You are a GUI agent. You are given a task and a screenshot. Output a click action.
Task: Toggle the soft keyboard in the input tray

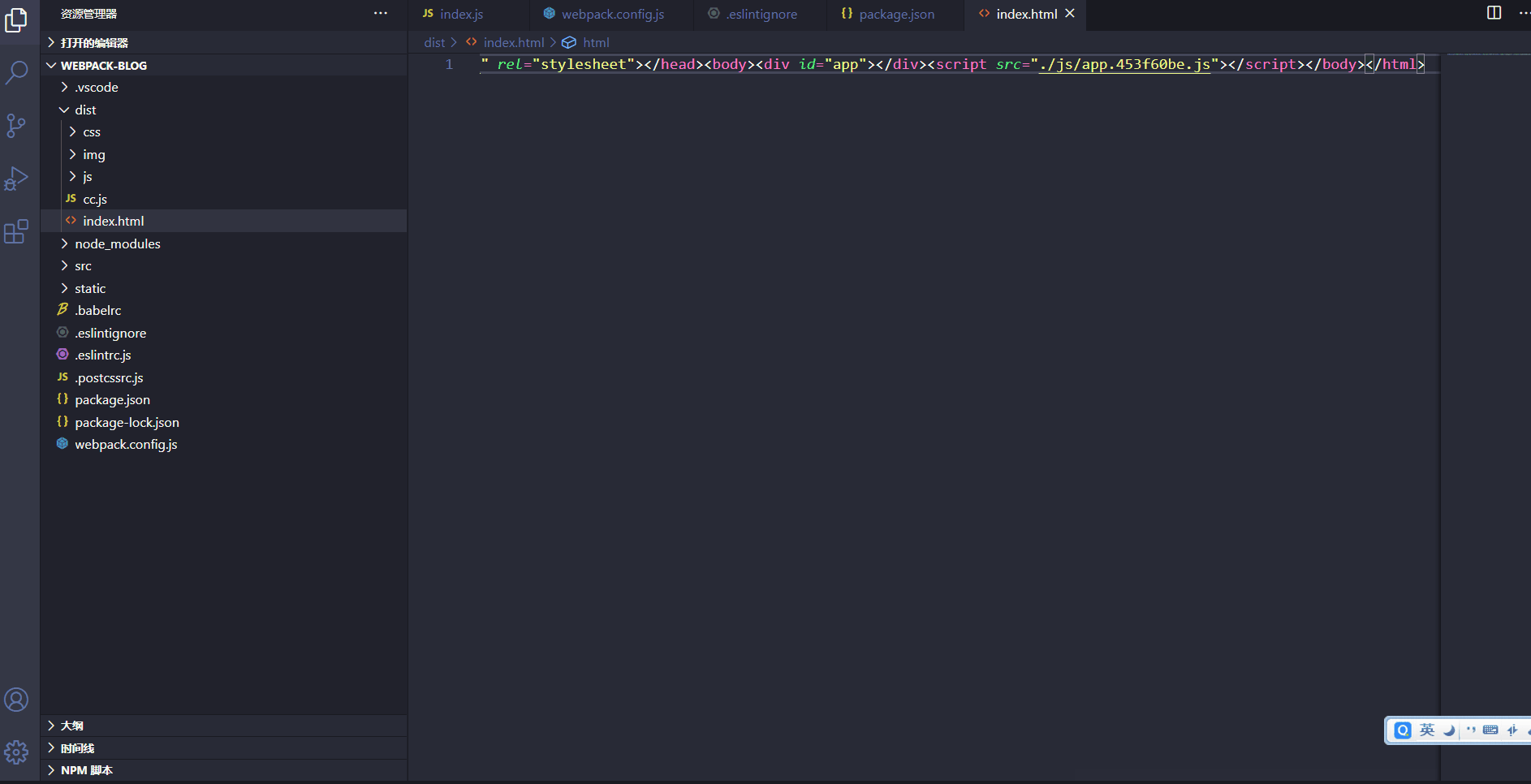[1490, 730]
